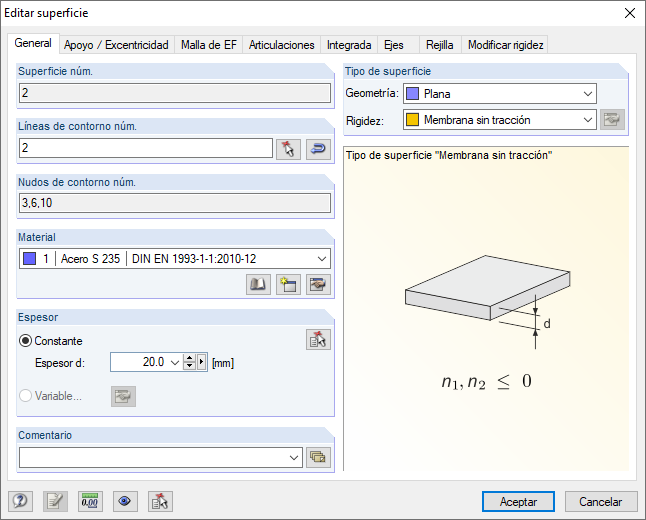Click the edit material icon

click(x=318, y=285)
